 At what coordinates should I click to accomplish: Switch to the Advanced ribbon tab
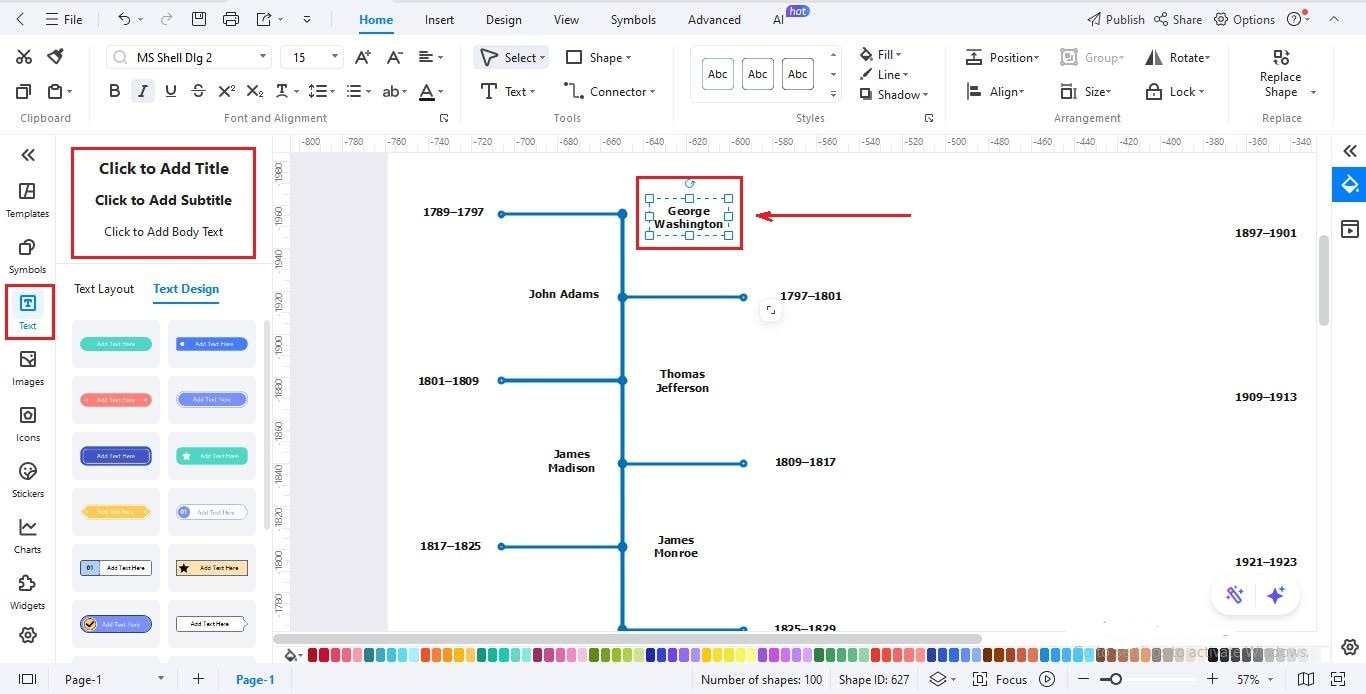pyautogui.click(x=713, y=19)
